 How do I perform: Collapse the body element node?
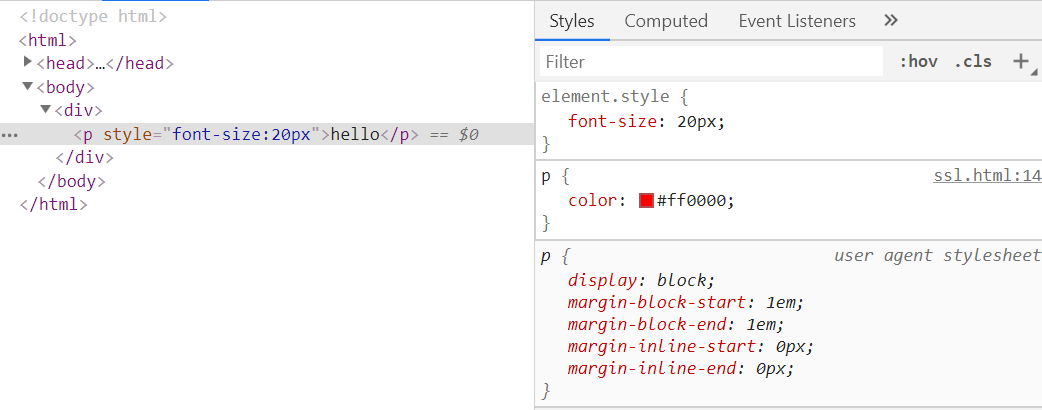(28, 86)
